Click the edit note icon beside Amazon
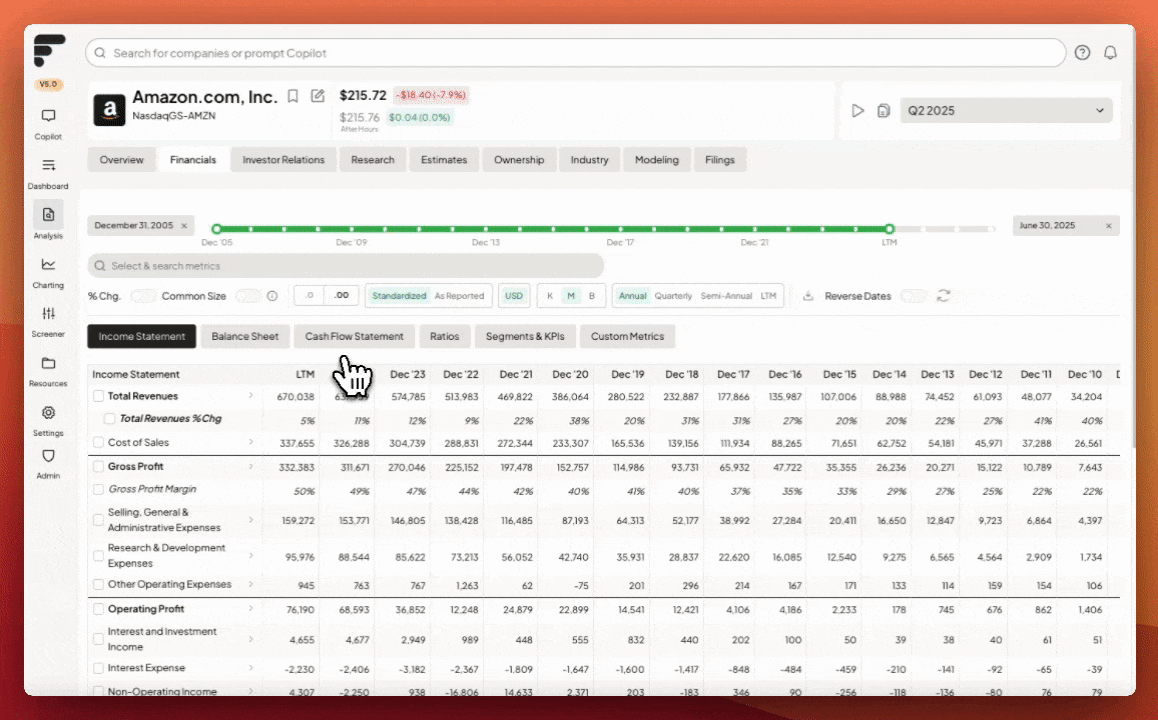The image size is (1158, 720). [x=318, y=96]
